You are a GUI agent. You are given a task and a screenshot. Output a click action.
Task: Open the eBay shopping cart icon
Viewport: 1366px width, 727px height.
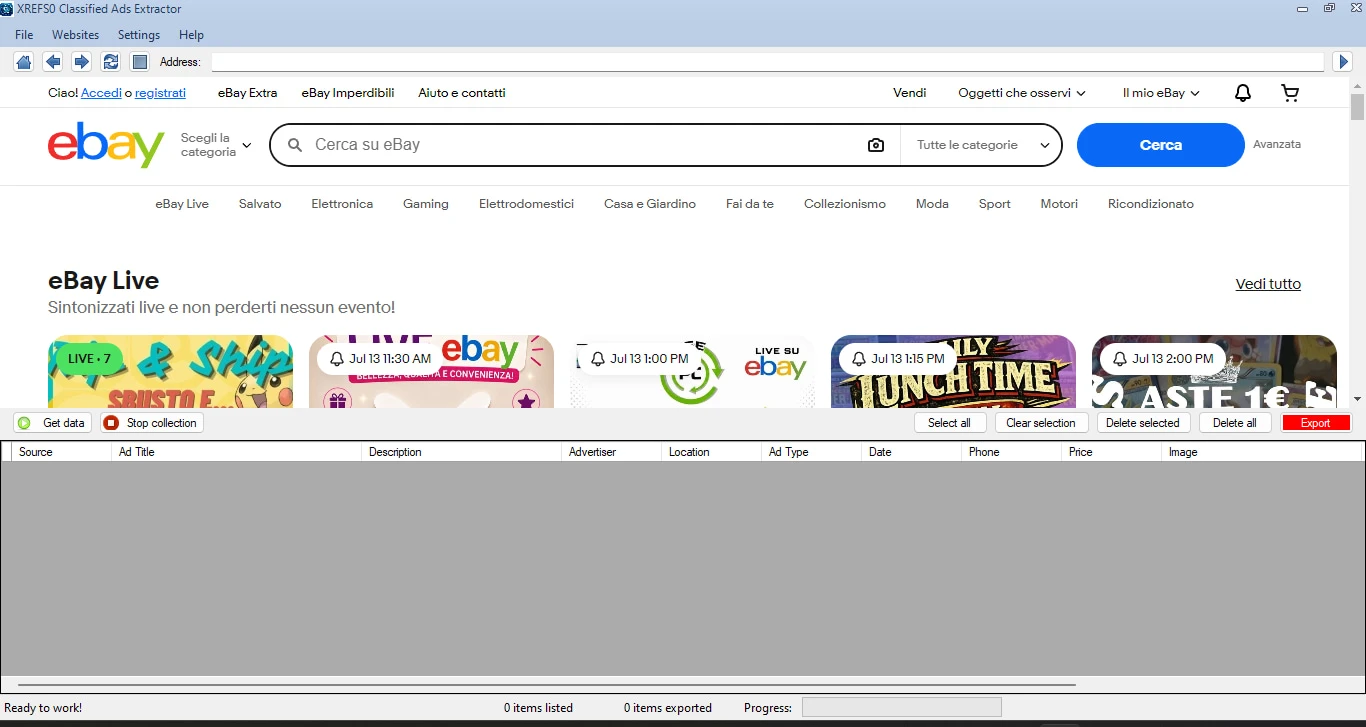(1290, 93)
